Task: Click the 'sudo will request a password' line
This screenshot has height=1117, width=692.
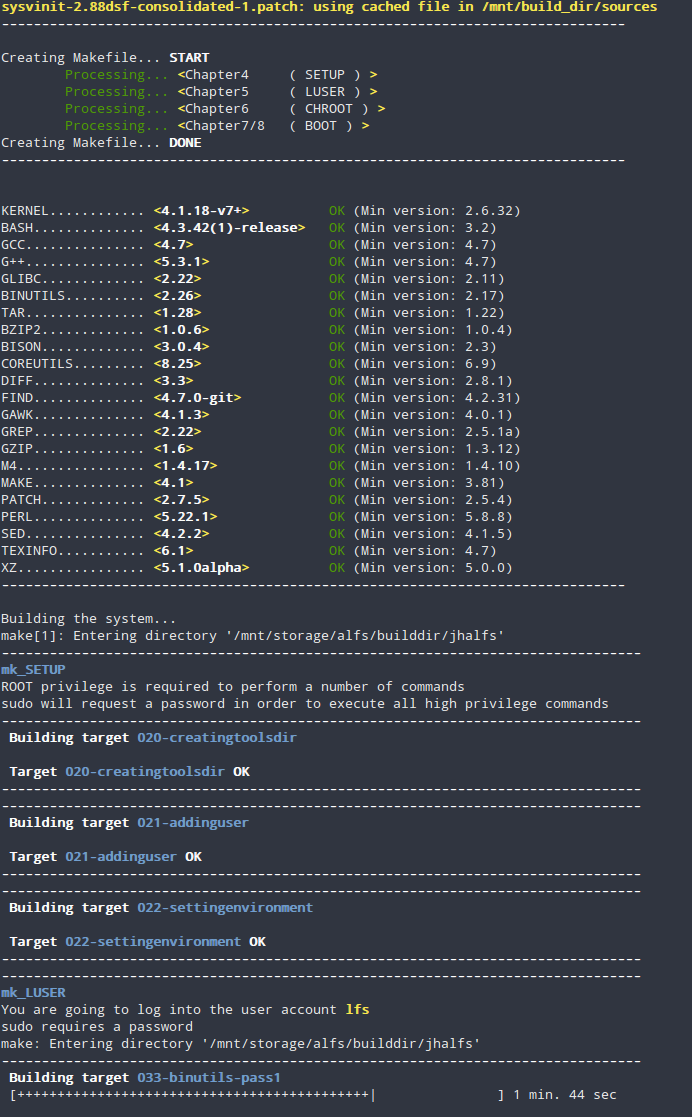Action: coord(305,705)
